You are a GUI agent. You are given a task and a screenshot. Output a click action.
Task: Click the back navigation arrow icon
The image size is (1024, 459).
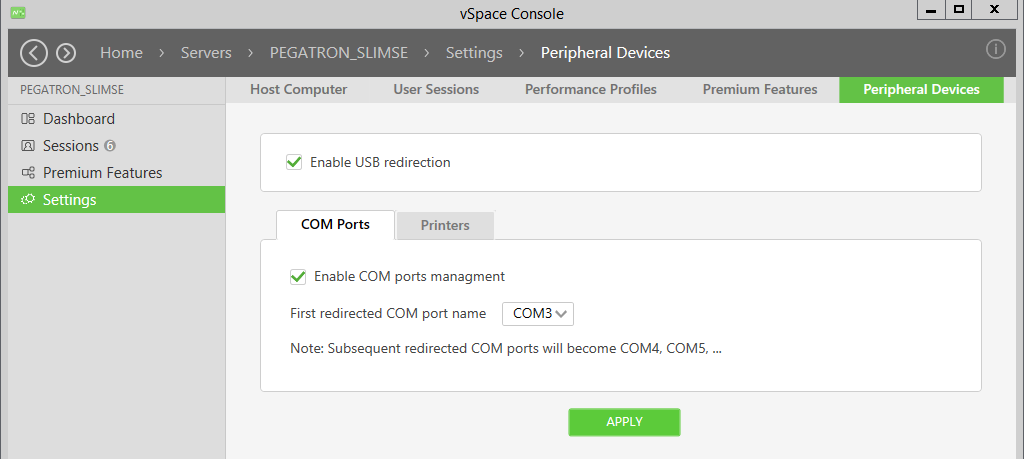coord(34,53)
